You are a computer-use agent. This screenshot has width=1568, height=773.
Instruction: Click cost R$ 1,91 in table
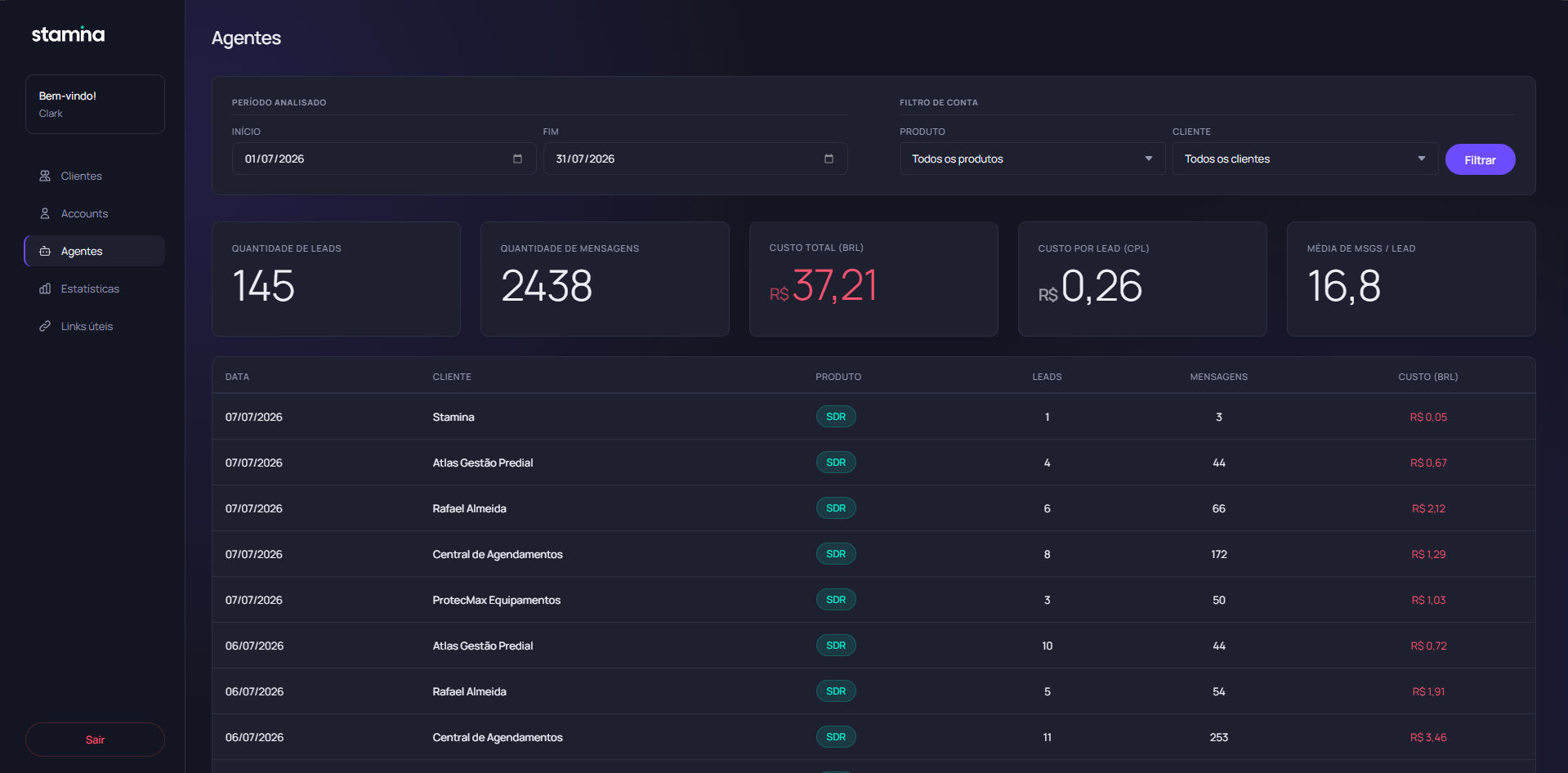coord(1428,691)
